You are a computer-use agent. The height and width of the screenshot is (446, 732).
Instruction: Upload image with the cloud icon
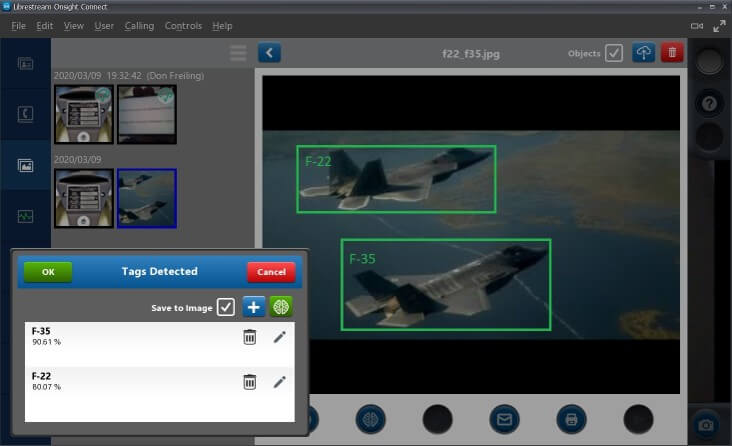644,53
